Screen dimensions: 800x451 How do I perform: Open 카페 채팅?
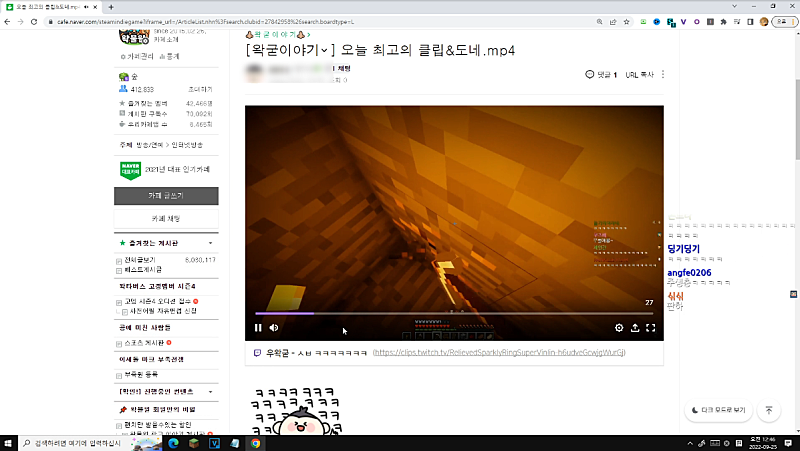pos(166,218)
